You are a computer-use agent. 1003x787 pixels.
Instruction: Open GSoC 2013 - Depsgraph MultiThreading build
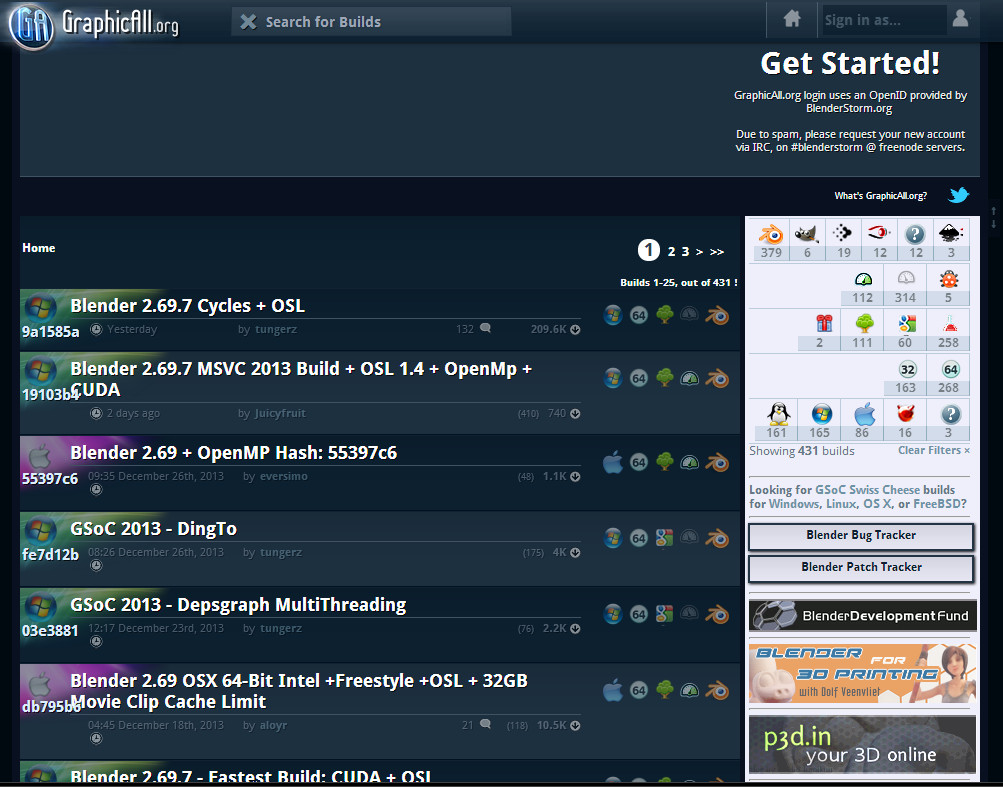pos(238,605)
